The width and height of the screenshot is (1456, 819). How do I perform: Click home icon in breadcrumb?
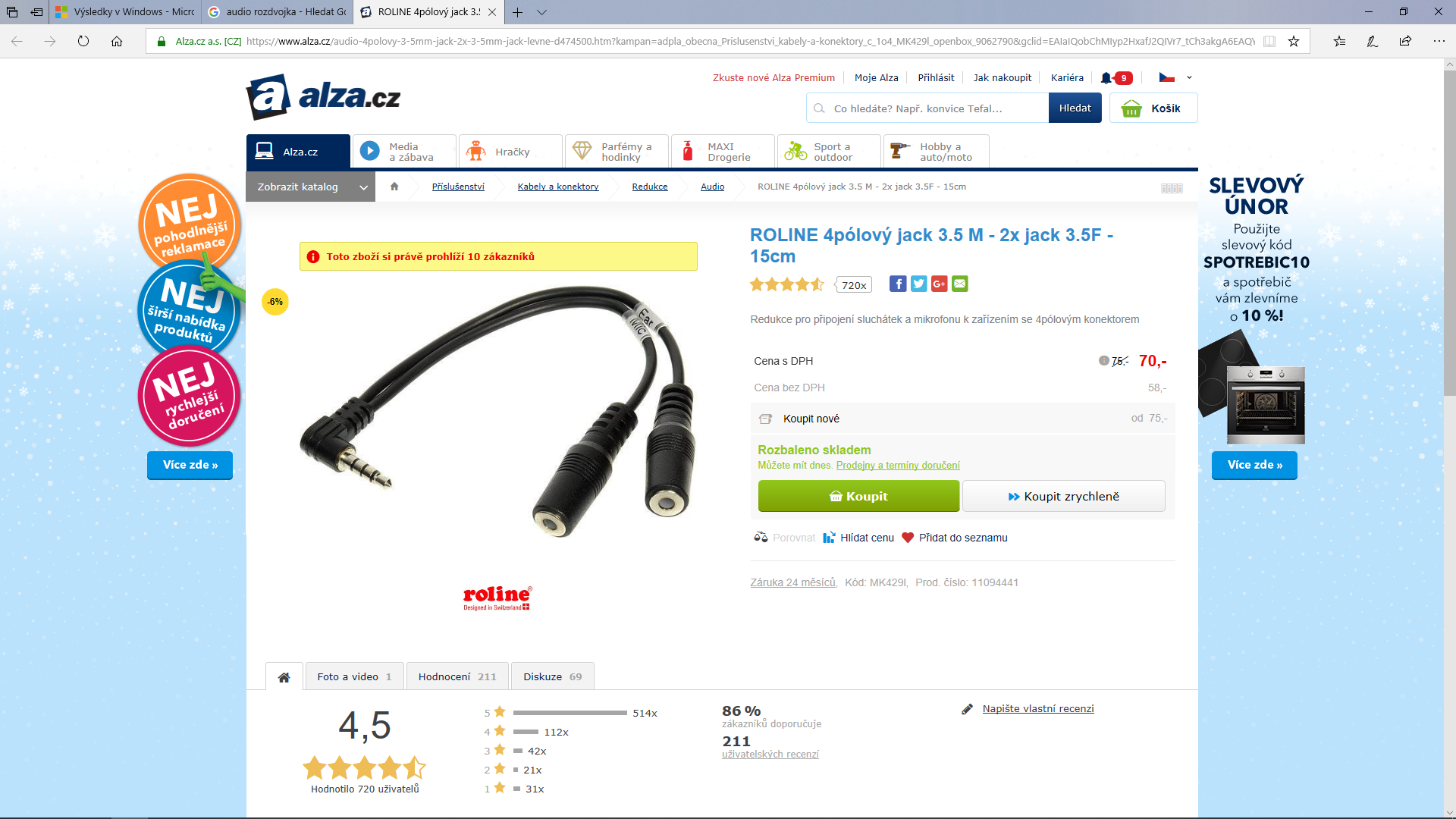point(394,187)
